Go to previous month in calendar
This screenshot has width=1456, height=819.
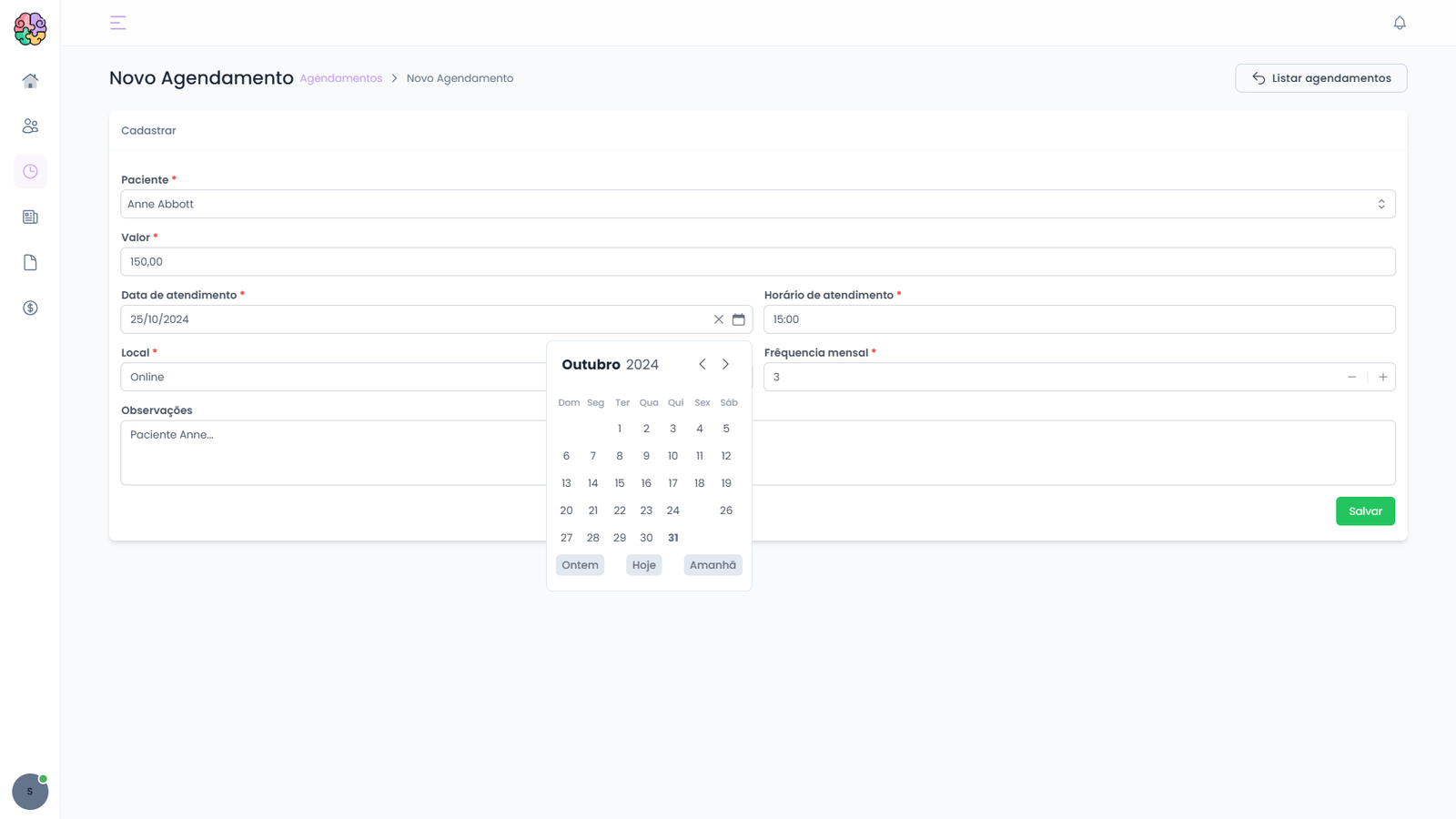point(702,364)
